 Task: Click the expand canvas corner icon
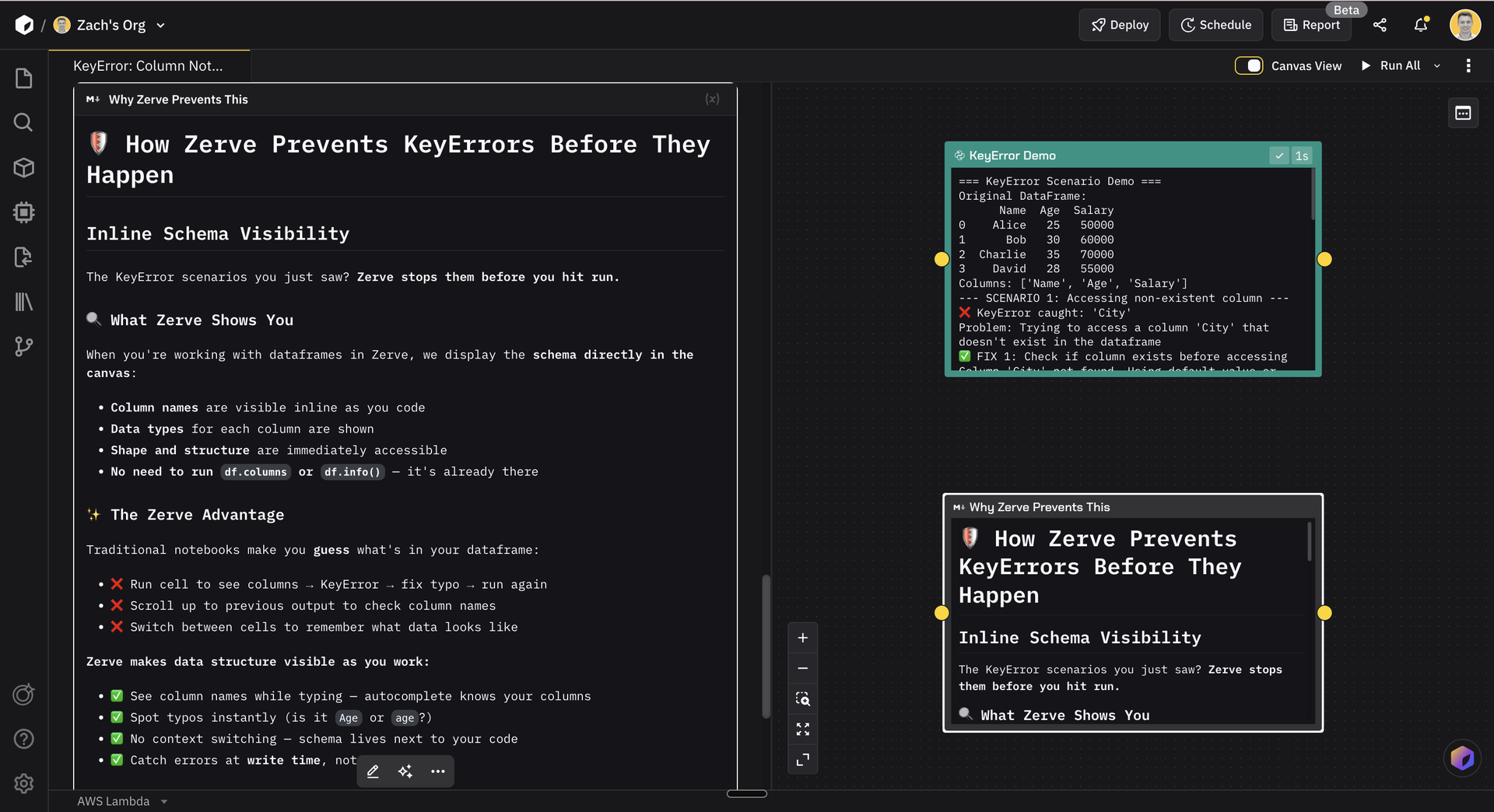point(803,759)
